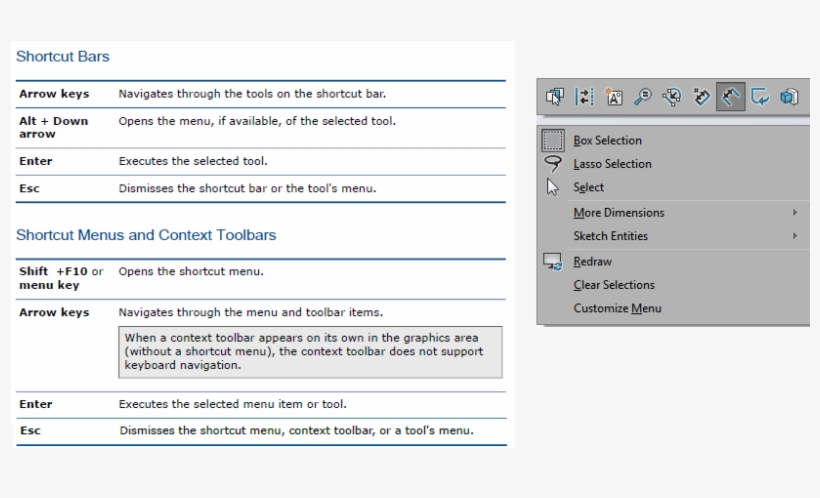
Task: Choose Select from the context menu
Action: (x=588, y=187)
